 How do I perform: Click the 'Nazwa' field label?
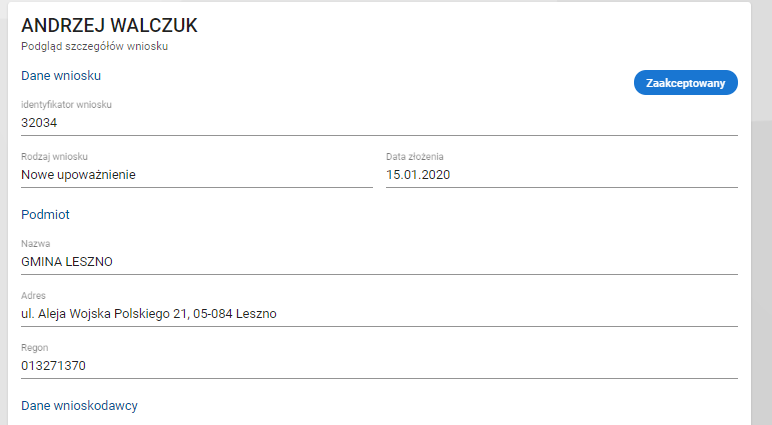[x=35, y=244]
